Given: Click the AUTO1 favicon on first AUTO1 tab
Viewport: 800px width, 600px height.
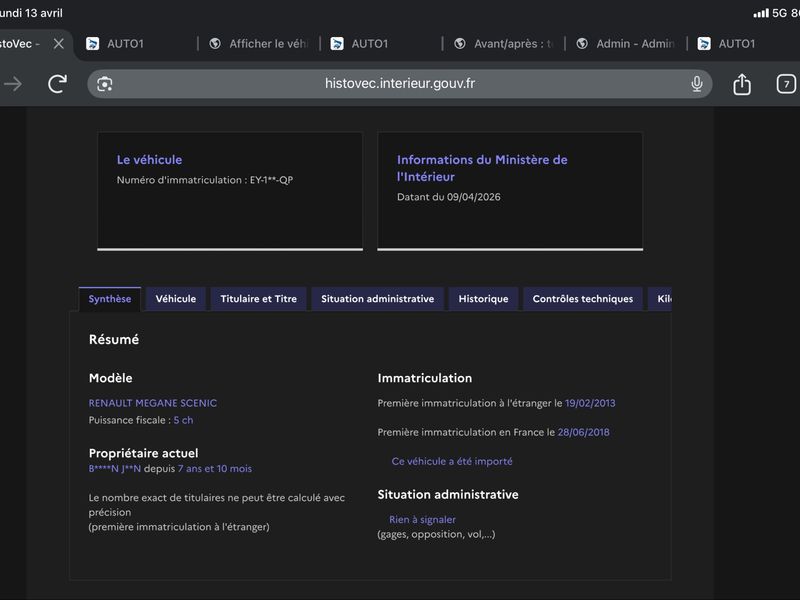Looking at the screenshot, I should coord(92,44).
